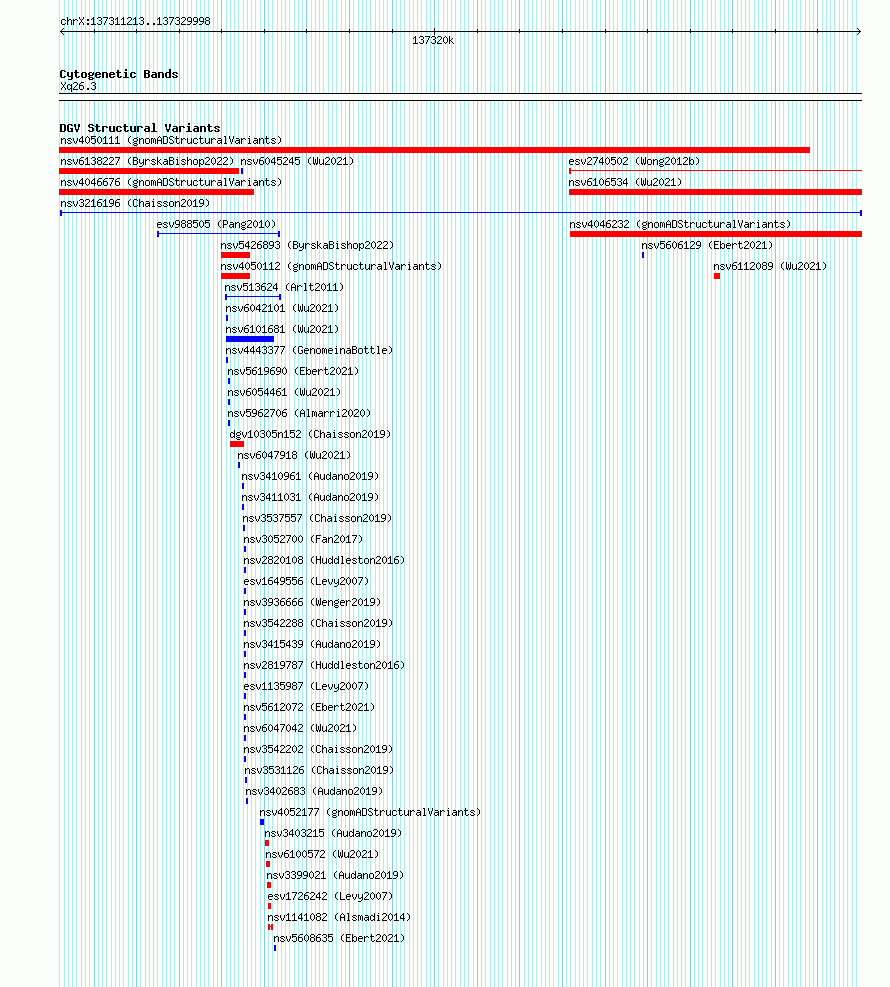Click esv988505 (Pang2010) variant label
890x987 pixels.
click(x=216, y=224)
